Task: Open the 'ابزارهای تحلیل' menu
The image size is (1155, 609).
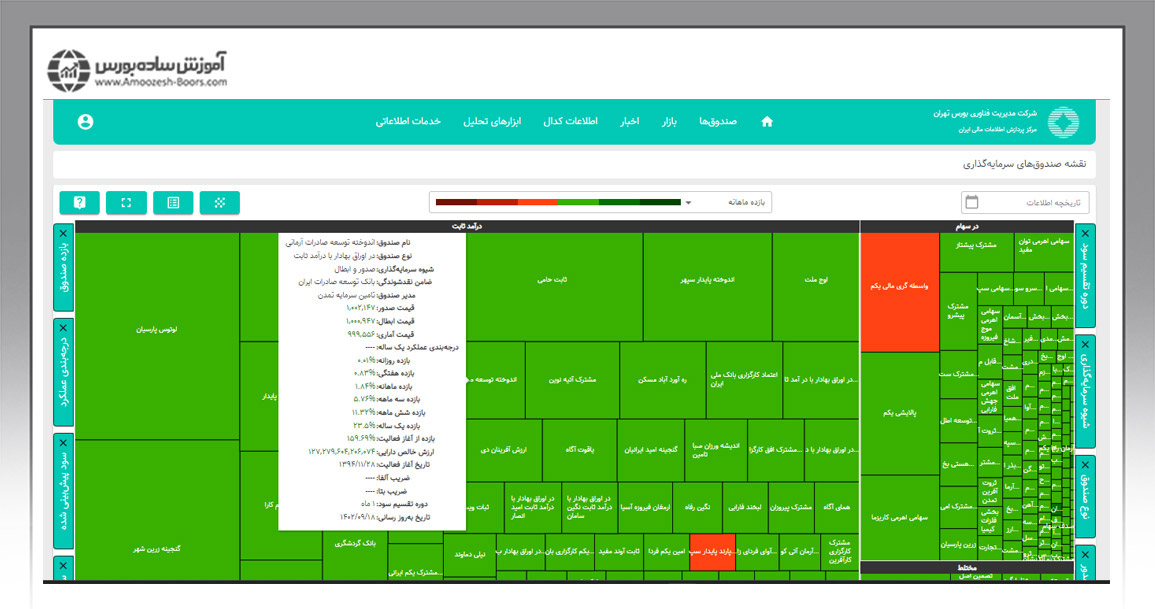Action: pyautogui.click(x=488, y=122)
